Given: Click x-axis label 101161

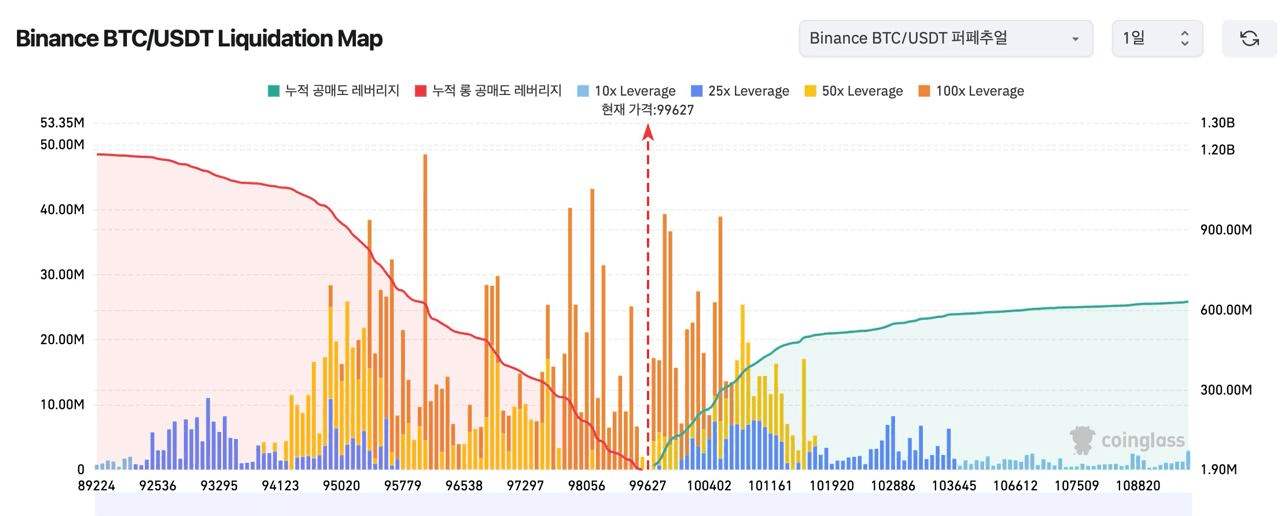Looking at the screenshot, I should (x=770, y=486).
